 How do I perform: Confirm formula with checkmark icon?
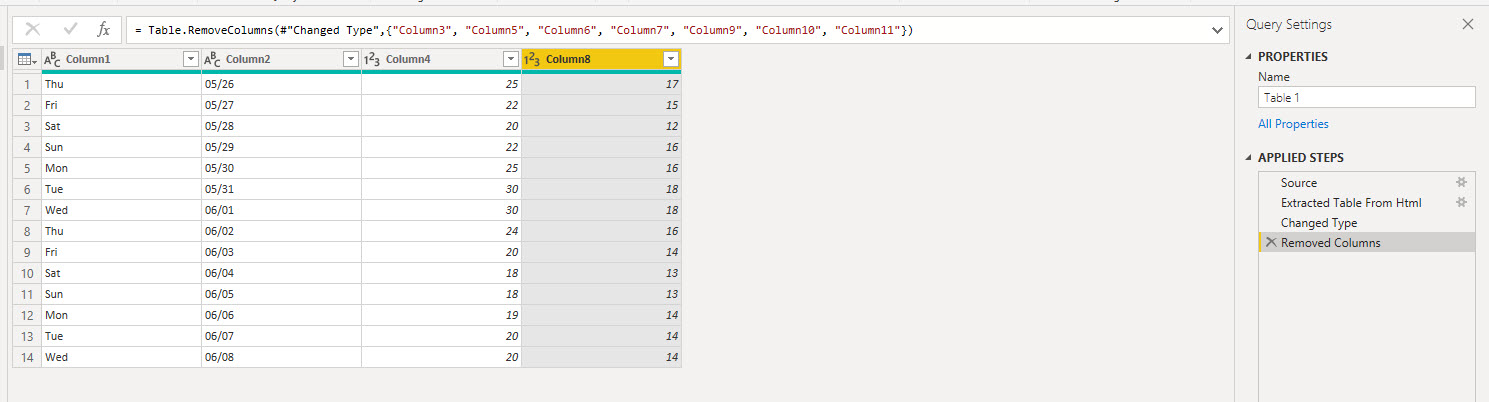click(70, 30)
